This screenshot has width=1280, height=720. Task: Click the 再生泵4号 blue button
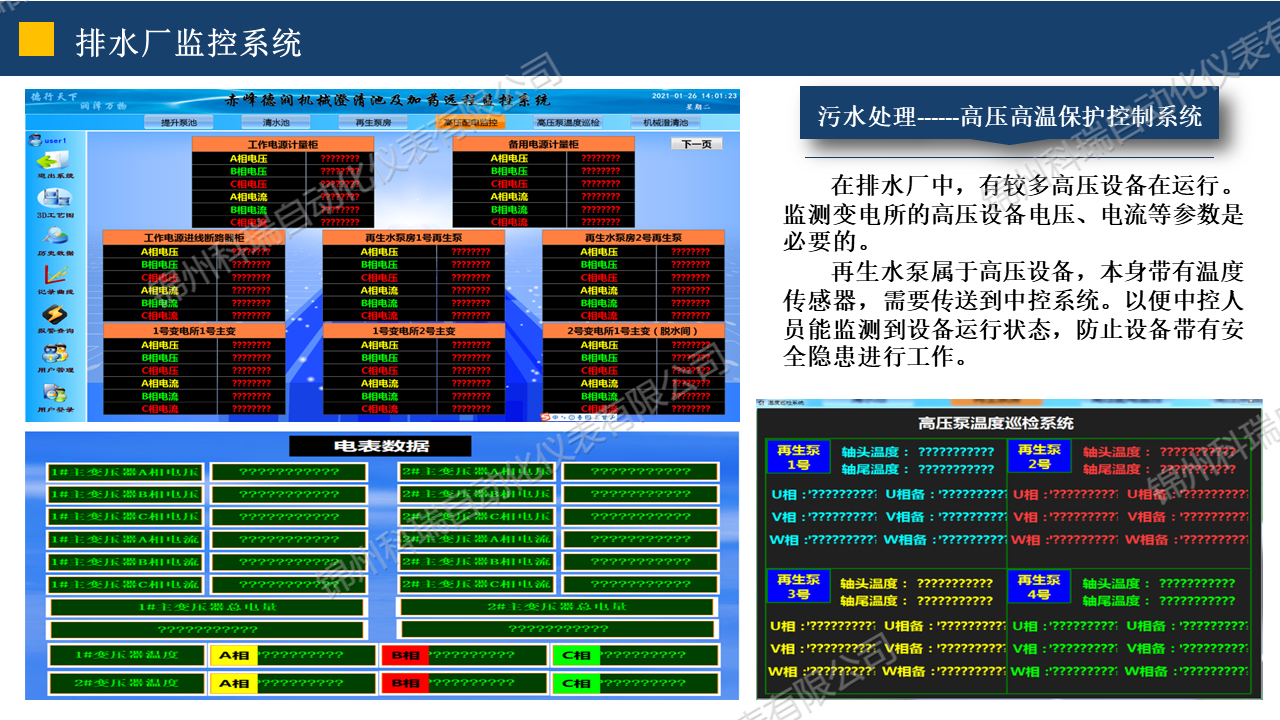tap(1038, 587)
